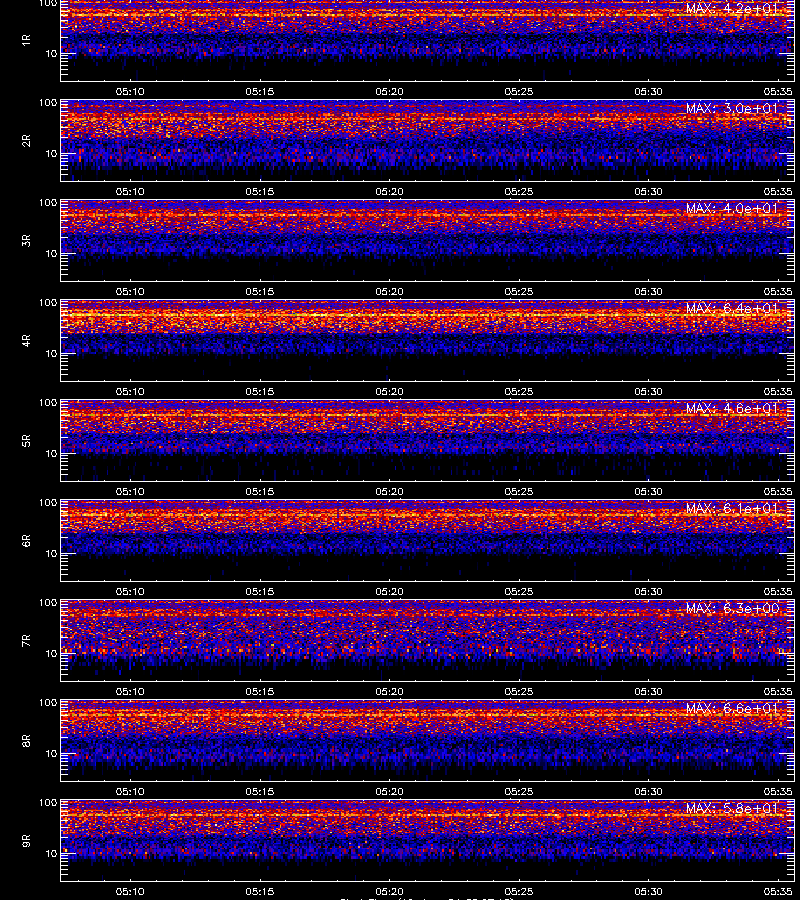Click the 2R panel axis label
Viewport: 800px width, 900px height.
26,141
